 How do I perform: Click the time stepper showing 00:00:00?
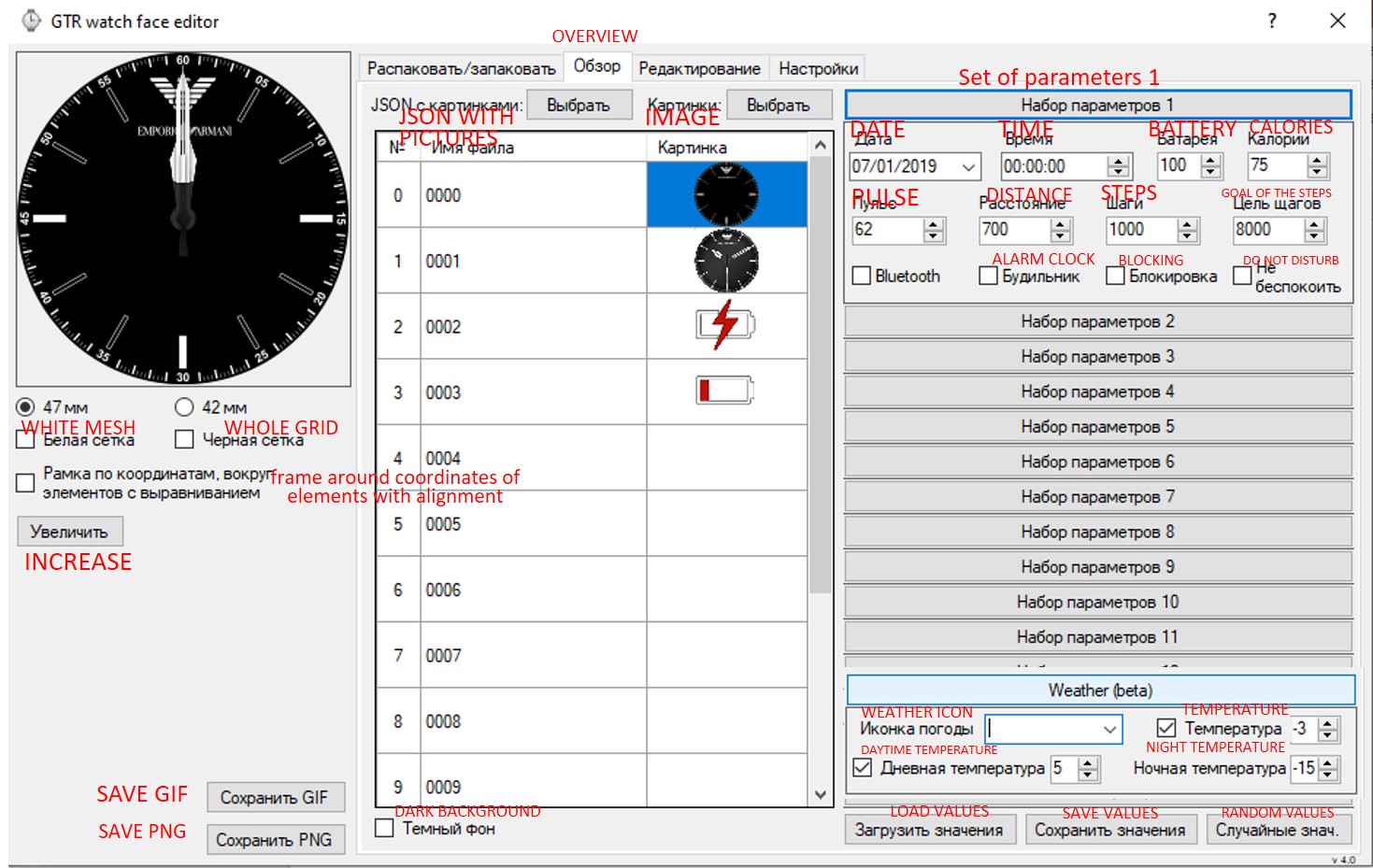point(1118,167)
